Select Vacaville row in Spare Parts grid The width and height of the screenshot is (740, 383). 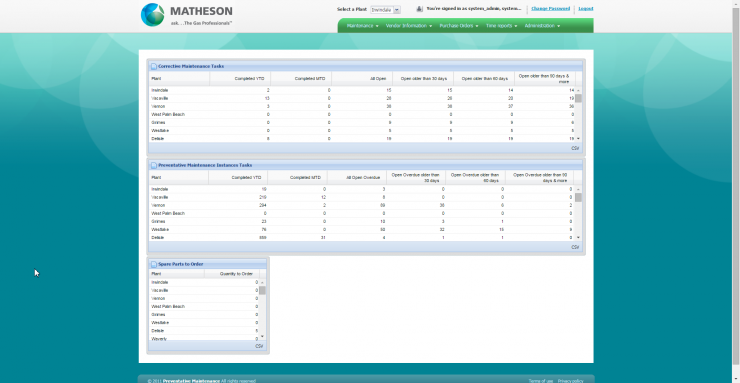tap(204, 291)
